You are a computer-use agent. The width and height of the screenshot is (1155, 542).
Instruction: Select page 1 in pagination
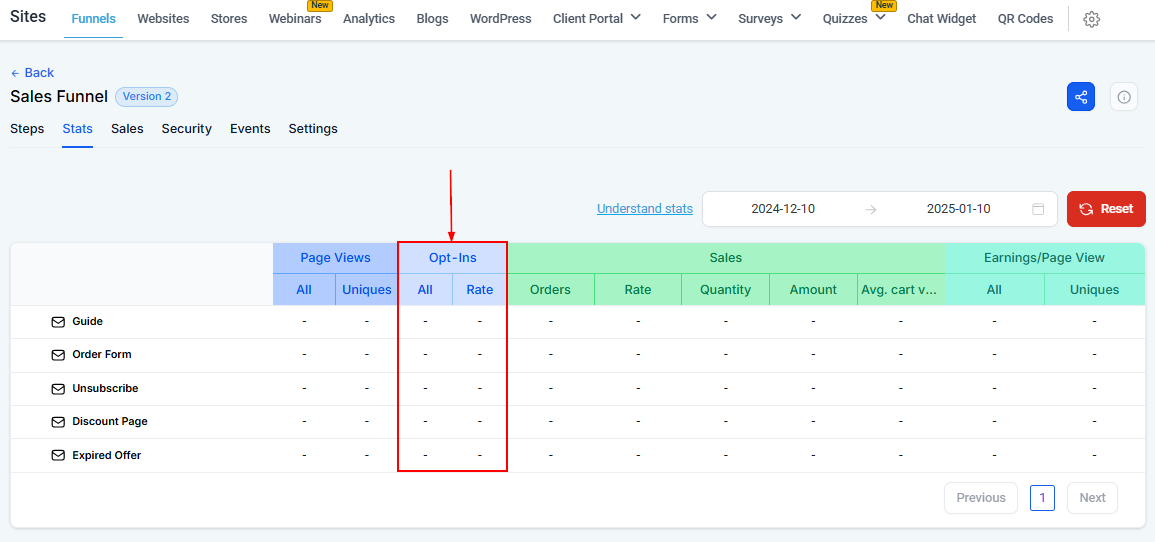coord(1042,498)
